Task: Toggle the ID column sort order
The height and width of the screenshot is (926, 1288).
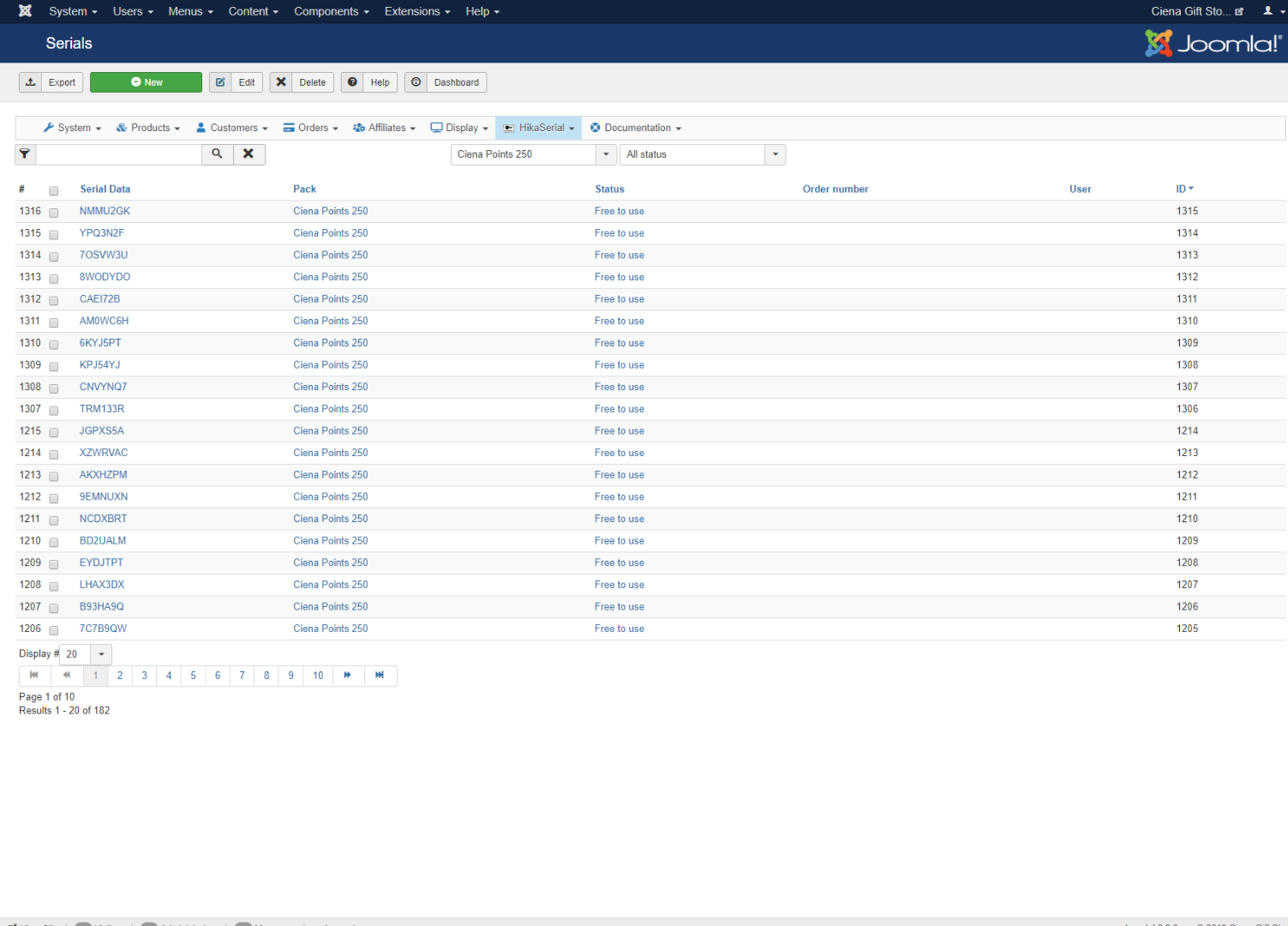Action: (x=1184, y=189)
